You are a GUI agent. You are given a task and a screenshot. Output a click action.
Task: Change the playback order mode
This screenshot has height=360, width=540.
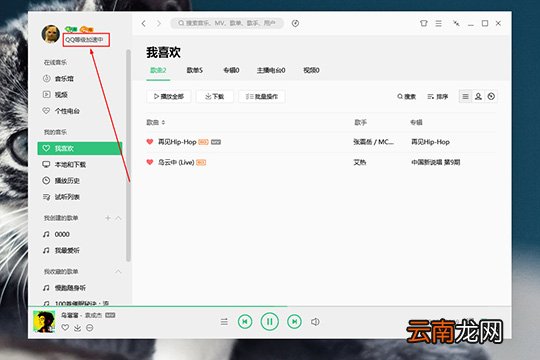[x=224, y=322]
